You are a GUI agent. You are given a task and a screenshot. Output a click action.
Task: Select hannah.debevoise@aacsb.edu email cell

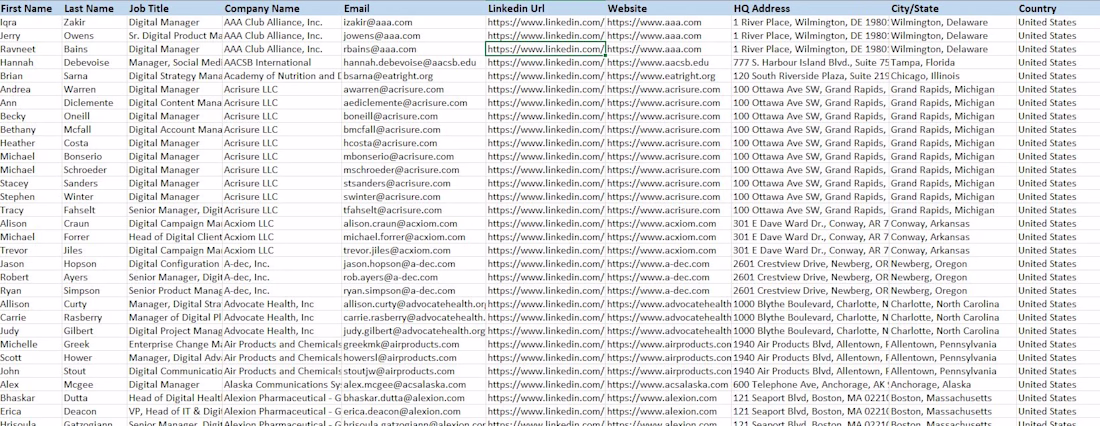tap(414, 62)
